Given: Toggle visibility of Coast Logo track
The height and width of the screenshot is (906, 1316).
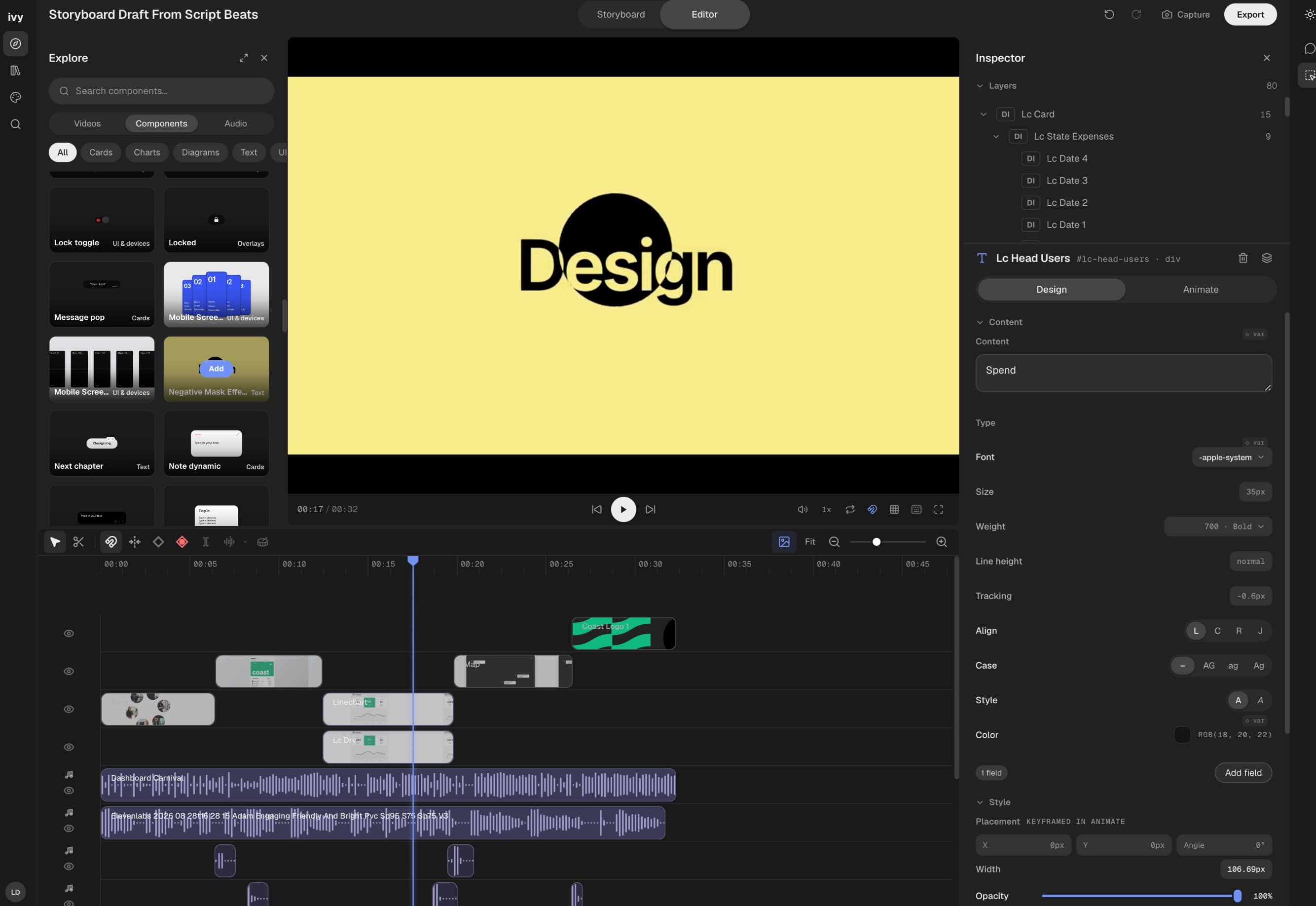Looking at the screenshot, I should coord(69,633).
